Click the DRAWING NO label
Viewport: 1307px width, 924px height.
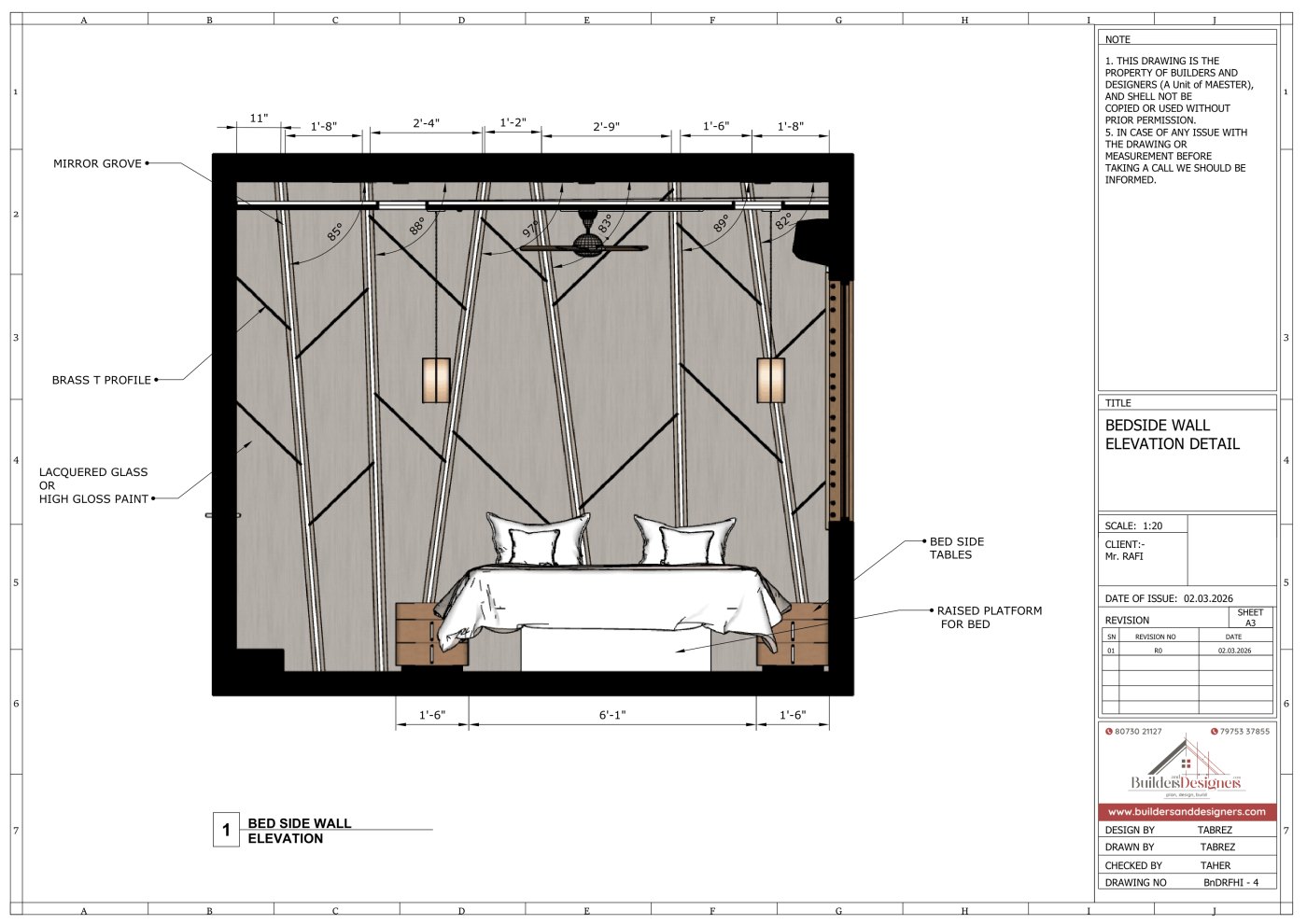pos(1135,882)
